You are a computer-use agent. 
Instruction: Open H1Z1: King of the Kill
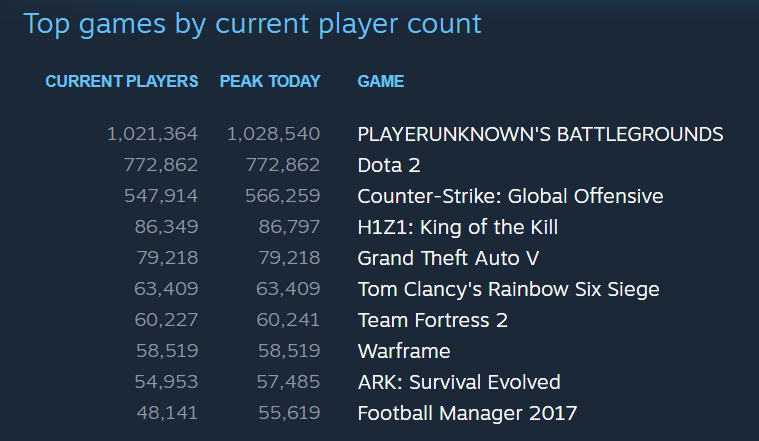pos(457,227)
